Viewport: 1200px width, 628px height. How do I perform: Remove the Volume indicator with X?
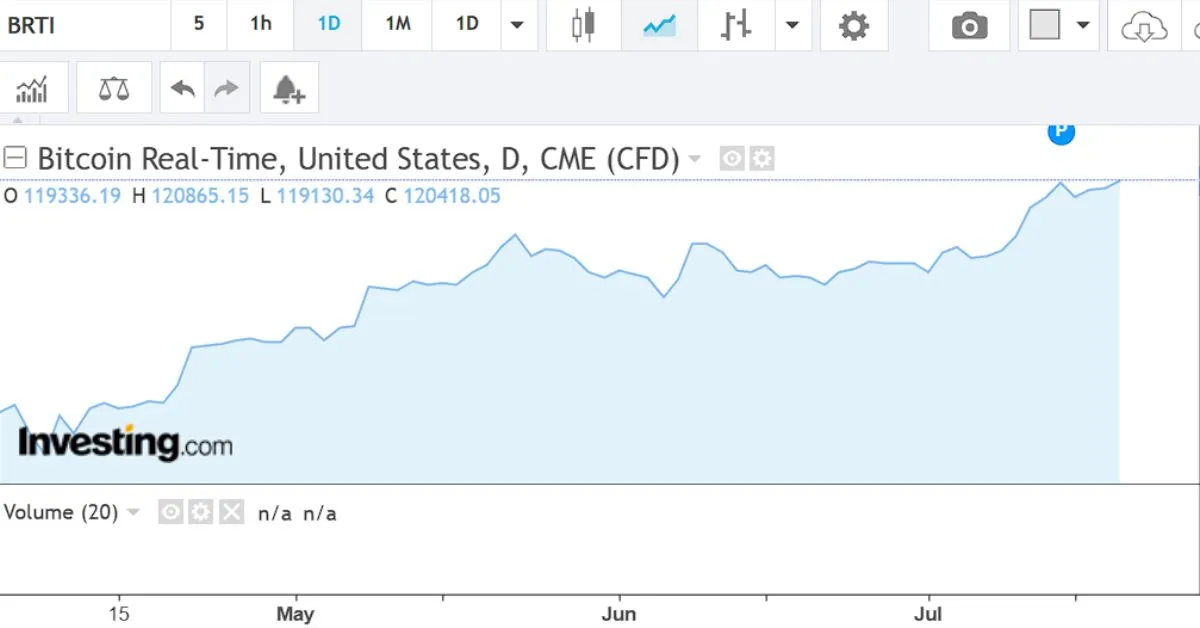coord(231,512)
